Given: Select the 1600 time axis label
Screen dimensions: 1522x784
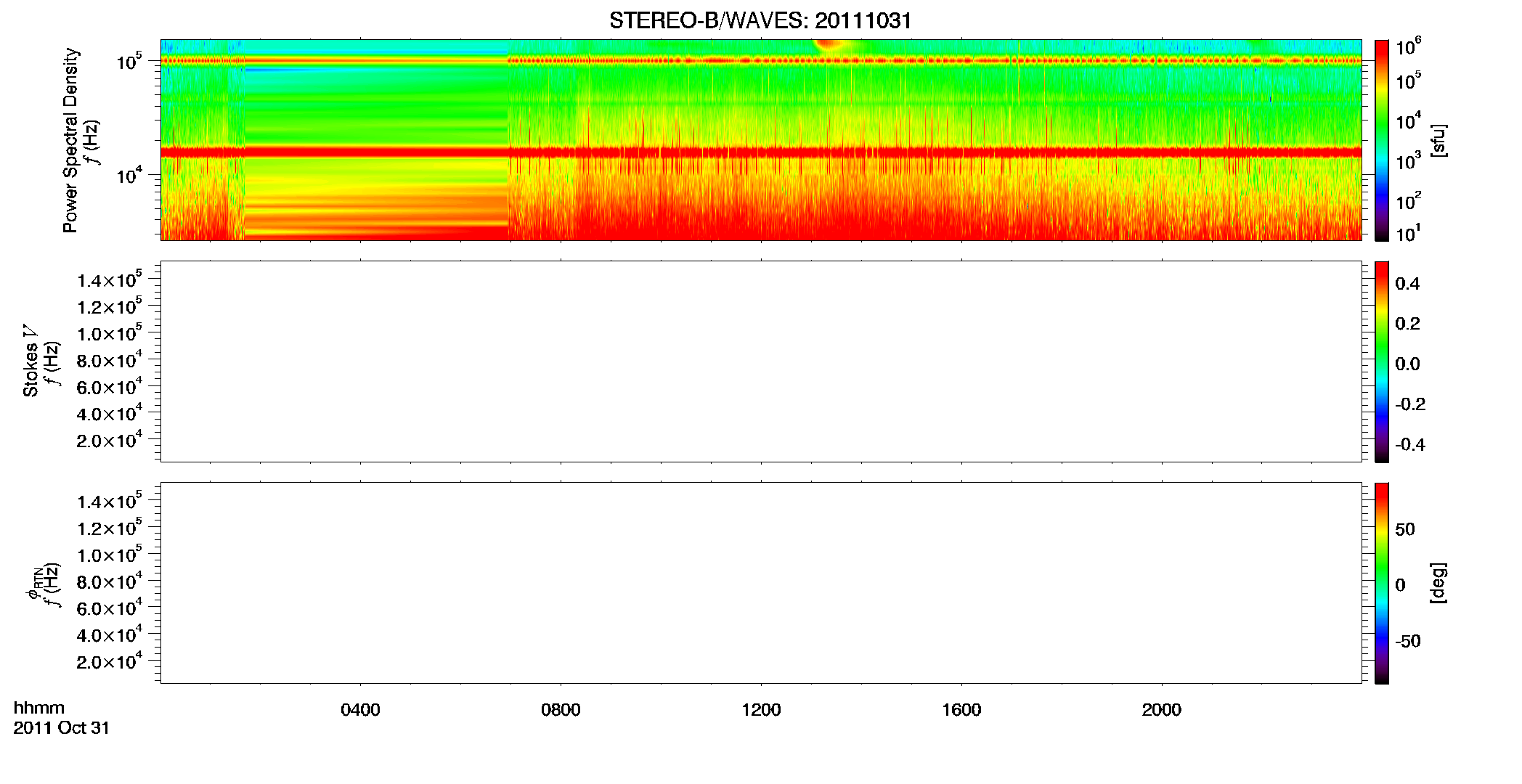Looking at the screenshot, I should 961,709.
